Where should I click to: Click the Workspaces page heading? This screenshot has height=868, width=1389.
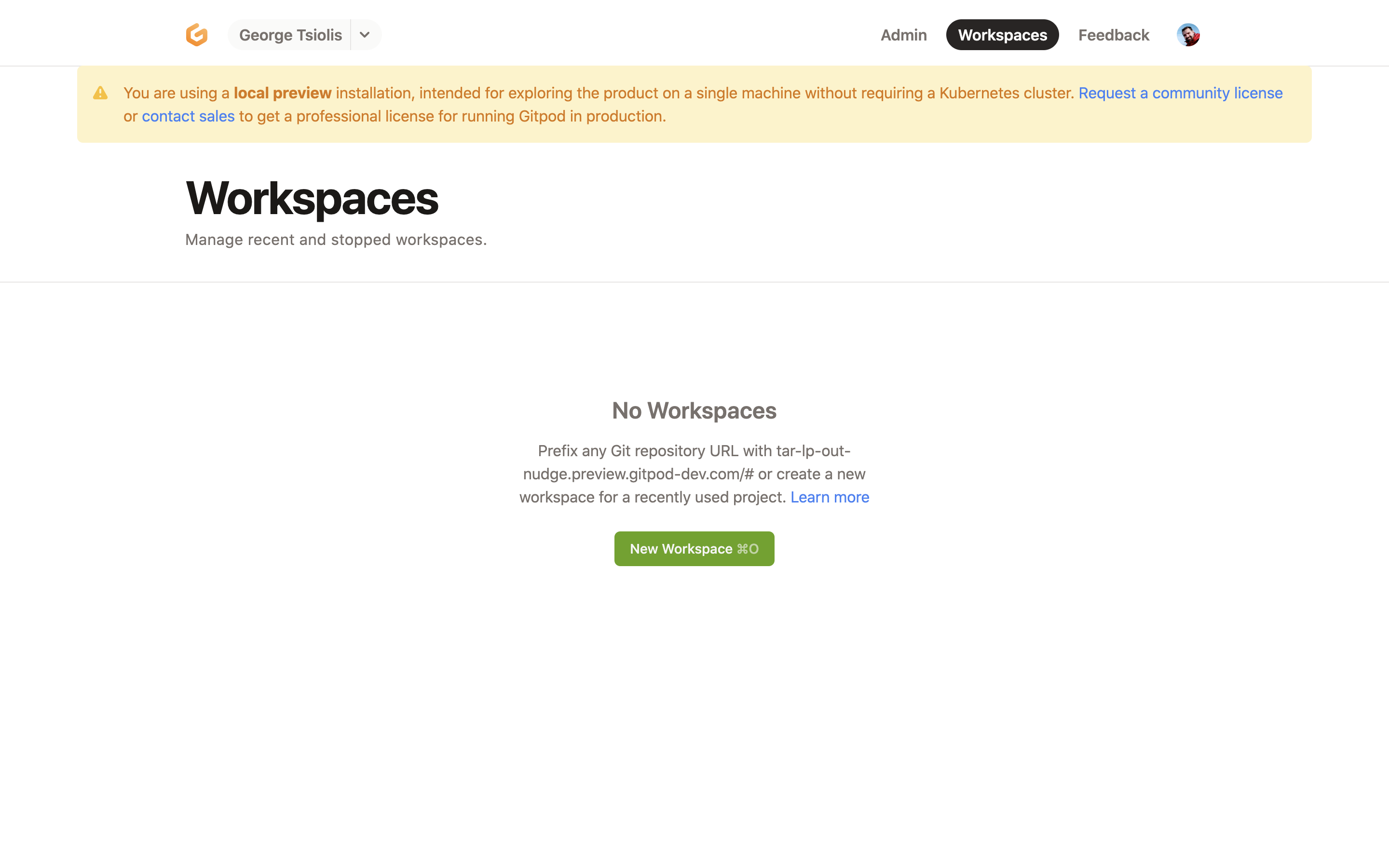click(x=312, y=199)
